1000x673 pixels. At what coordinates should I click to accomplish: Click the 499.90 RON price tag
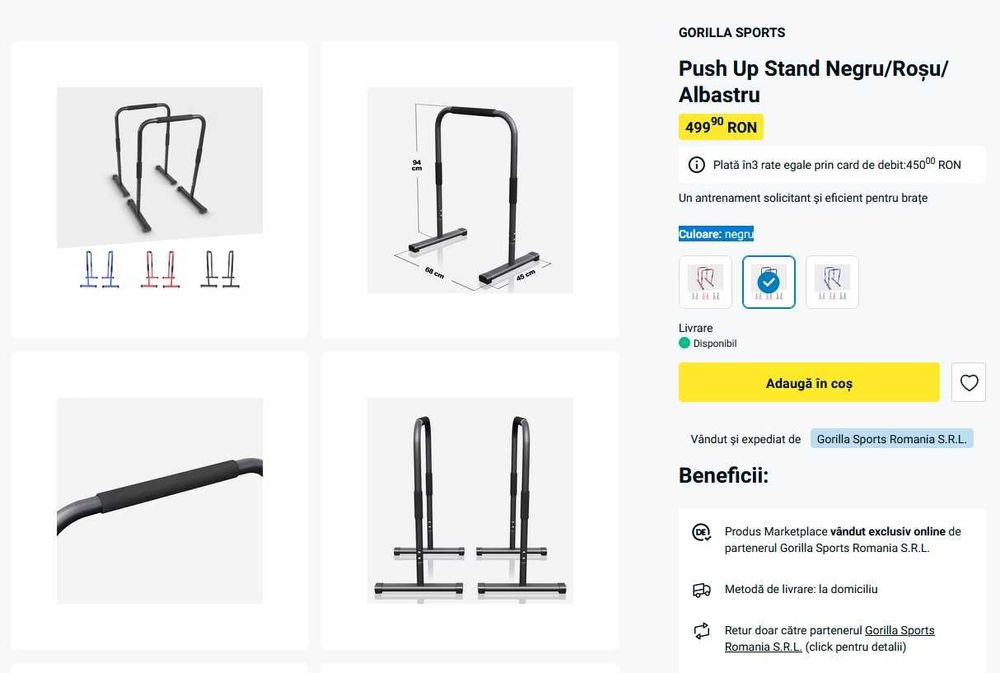[x=720, y=127]
